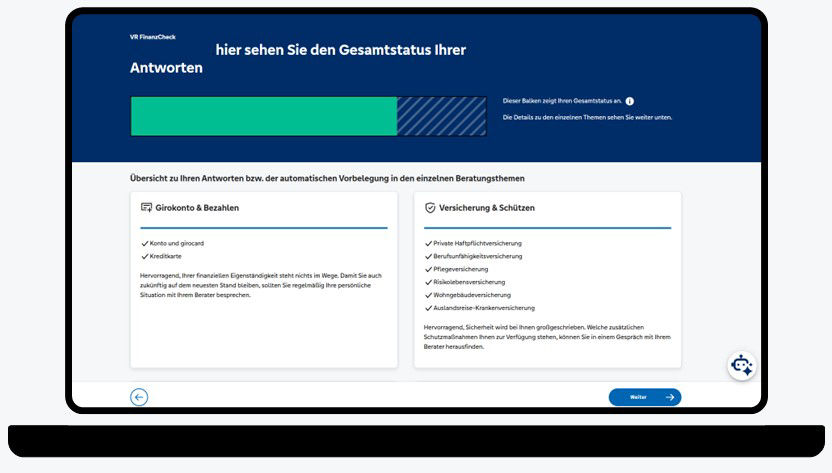Click the checkmark next to Berufsunfähigkeitsversicherung
832x473 pixels.
[428, 256]
